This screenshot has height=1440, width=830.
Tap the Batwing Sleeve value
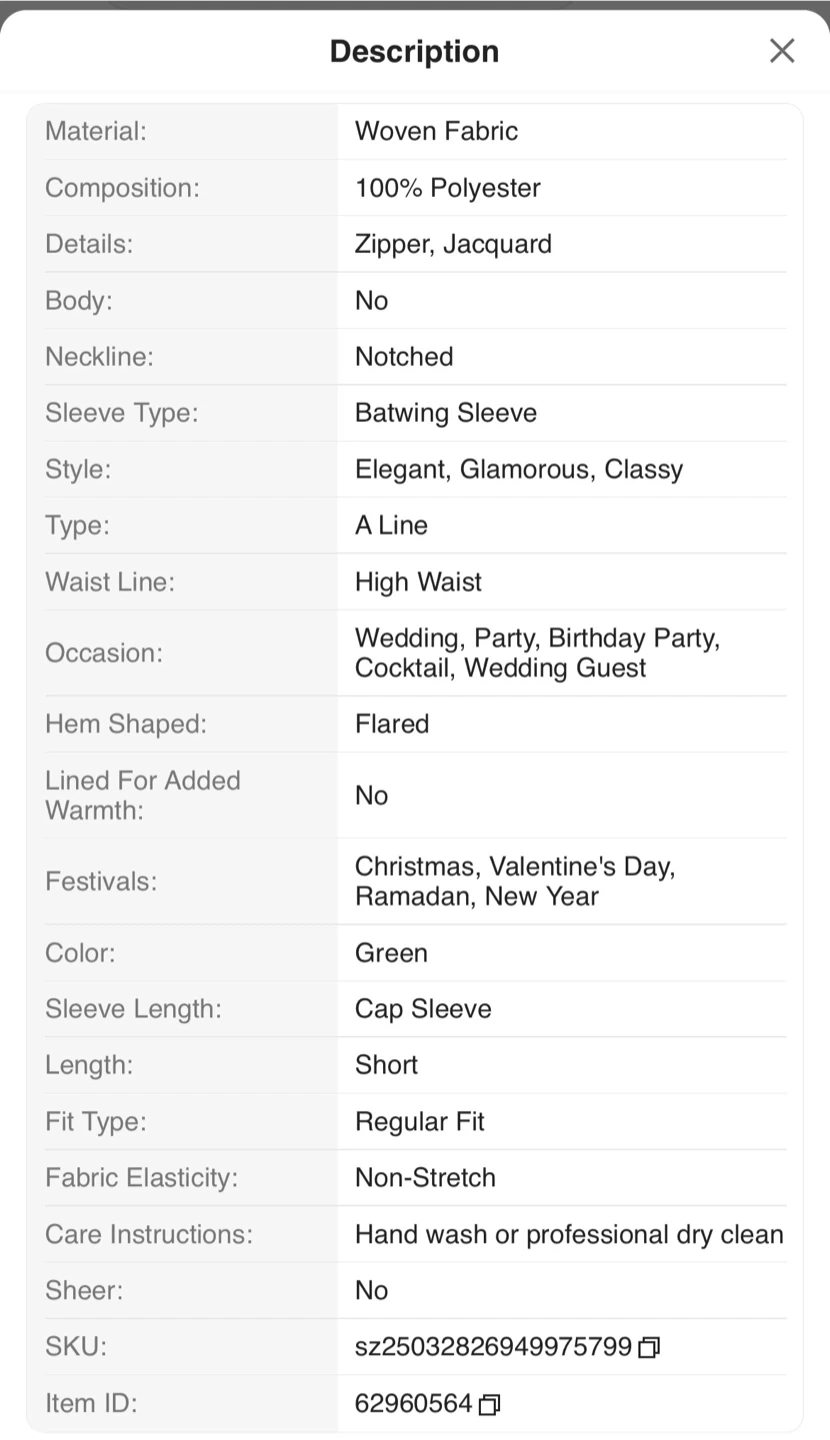(x=445, y=413)
